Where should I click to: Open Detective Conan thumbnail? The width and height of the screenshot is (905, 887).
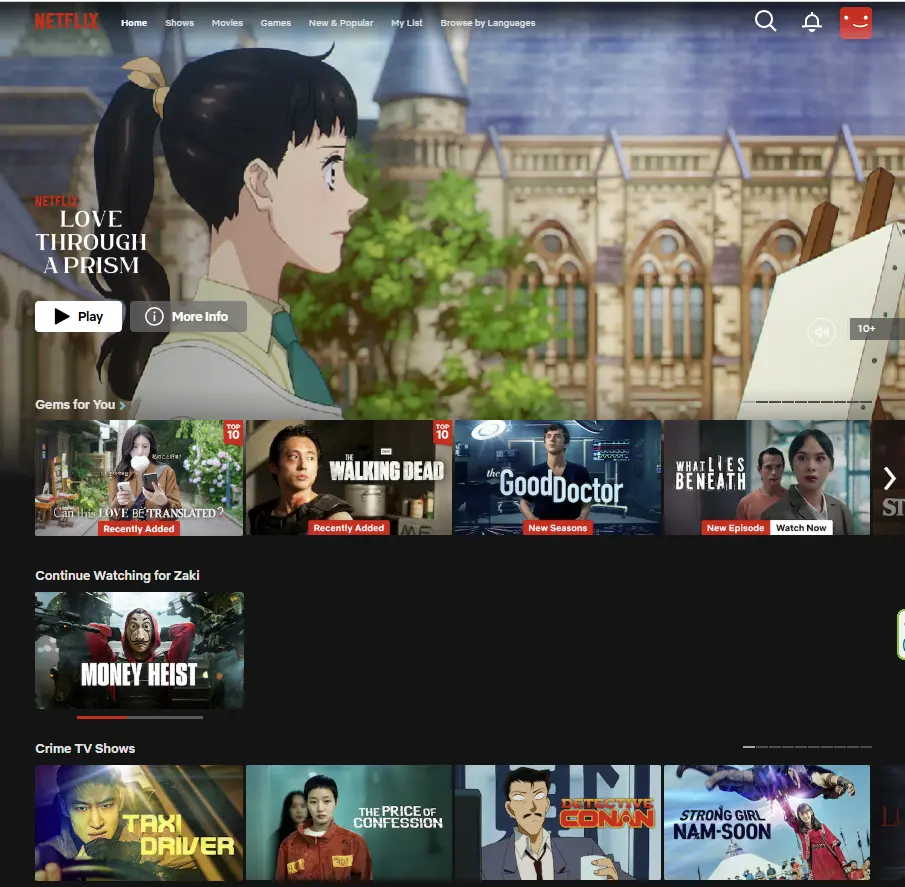click(x=558, y=823)
